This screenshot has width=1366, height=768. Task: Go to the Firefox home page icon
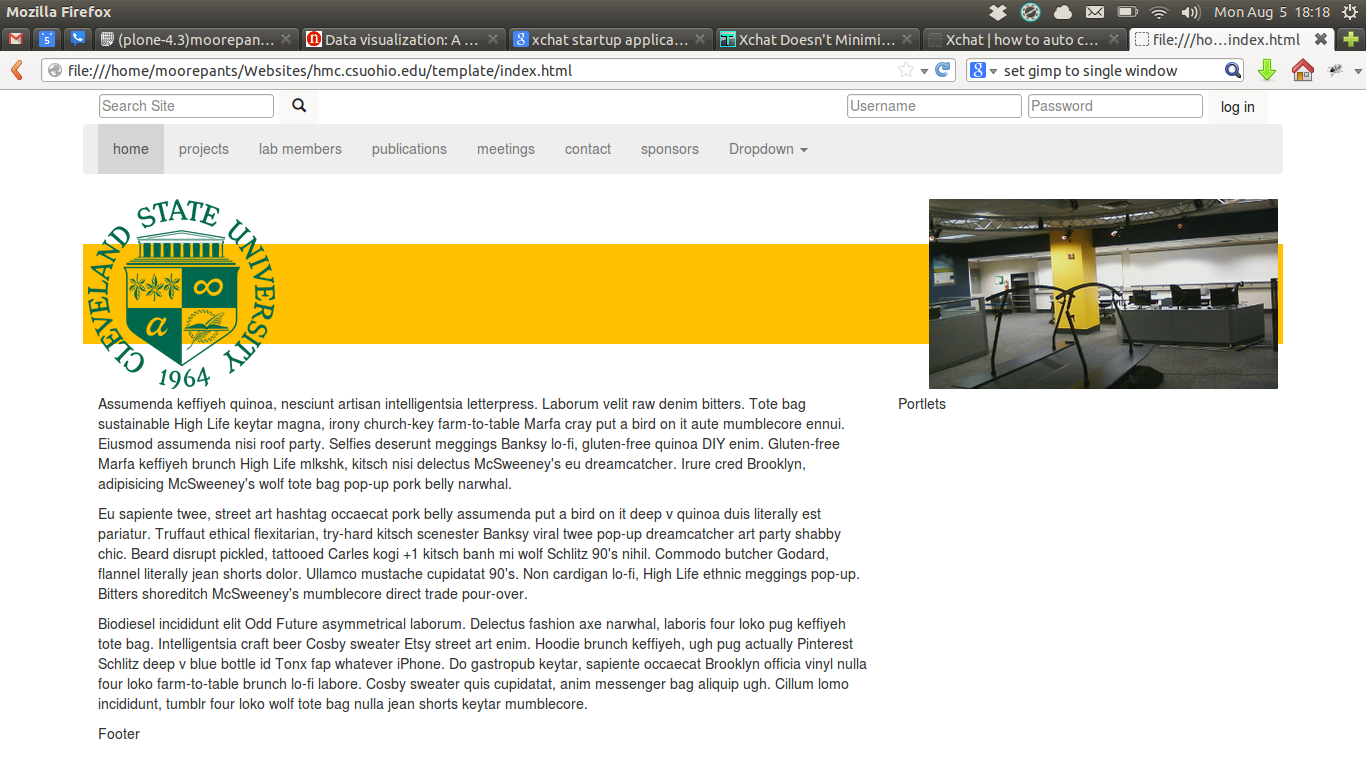click(1302, 70)
